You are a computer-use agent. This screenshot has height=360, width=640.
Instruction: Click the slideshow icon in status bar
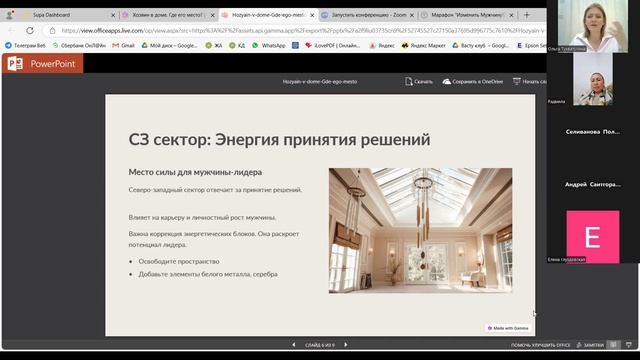[629, 345]
